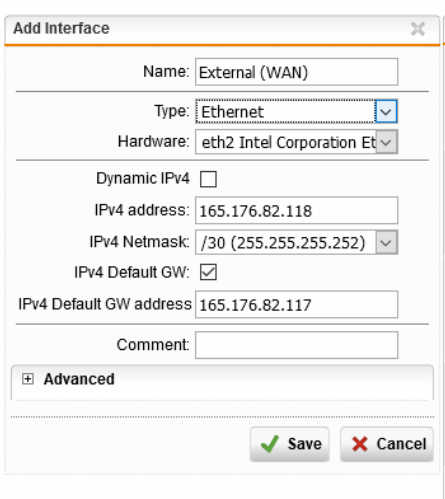Click the Save button label
Image resolution: width=445 pixels, height=499 pixels.
tap(305, 444)
